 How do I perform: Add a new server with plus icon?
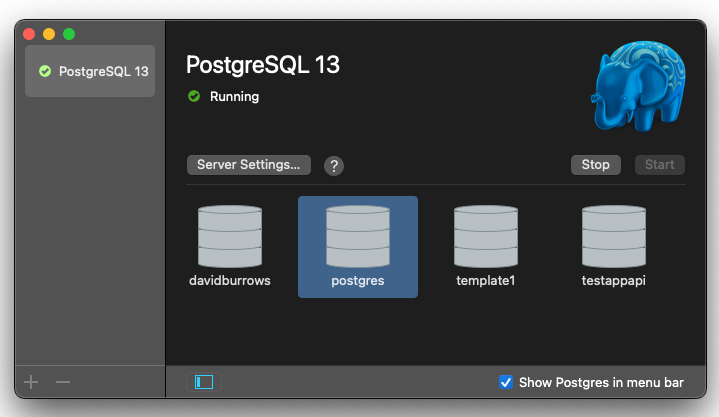point(31,382)
